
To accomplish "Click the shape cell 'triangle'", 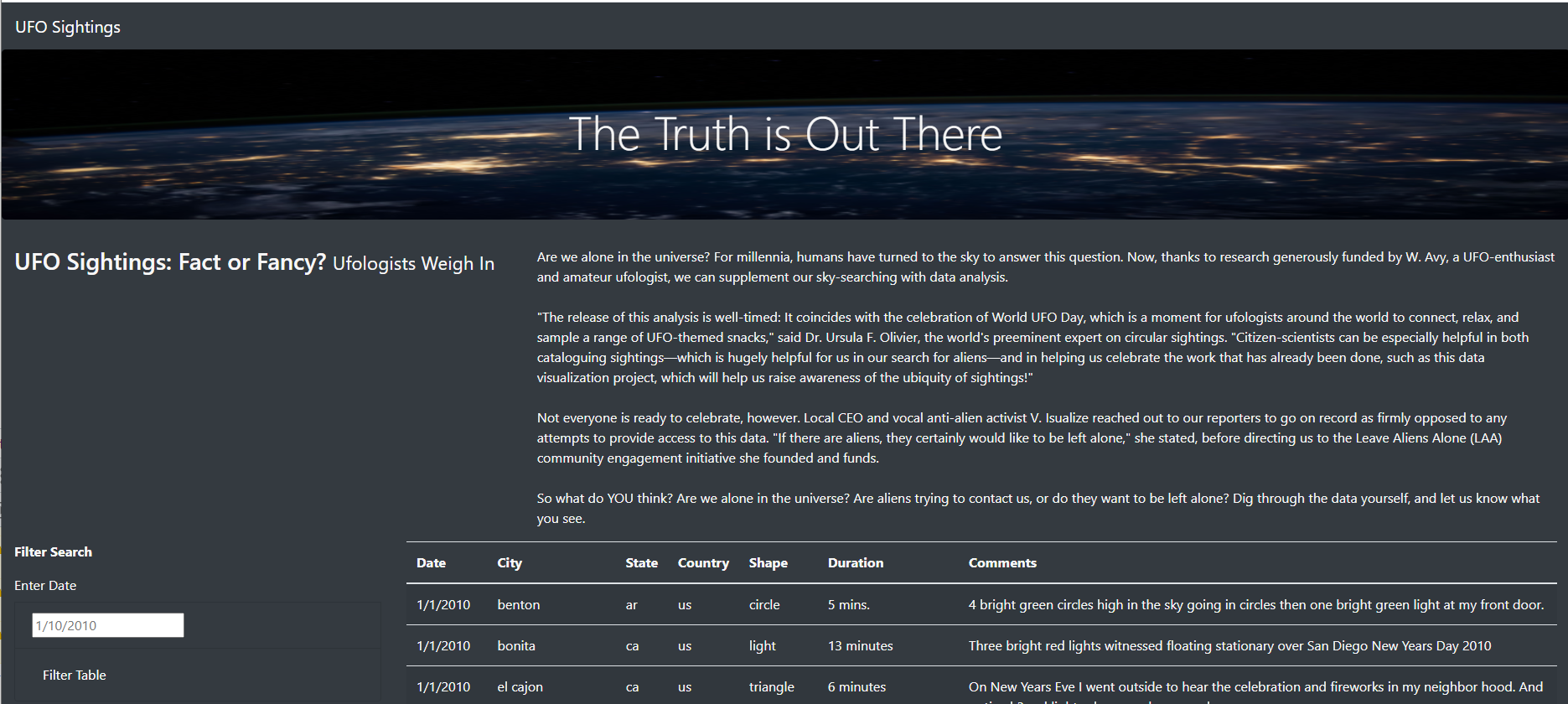I will 772,686.
